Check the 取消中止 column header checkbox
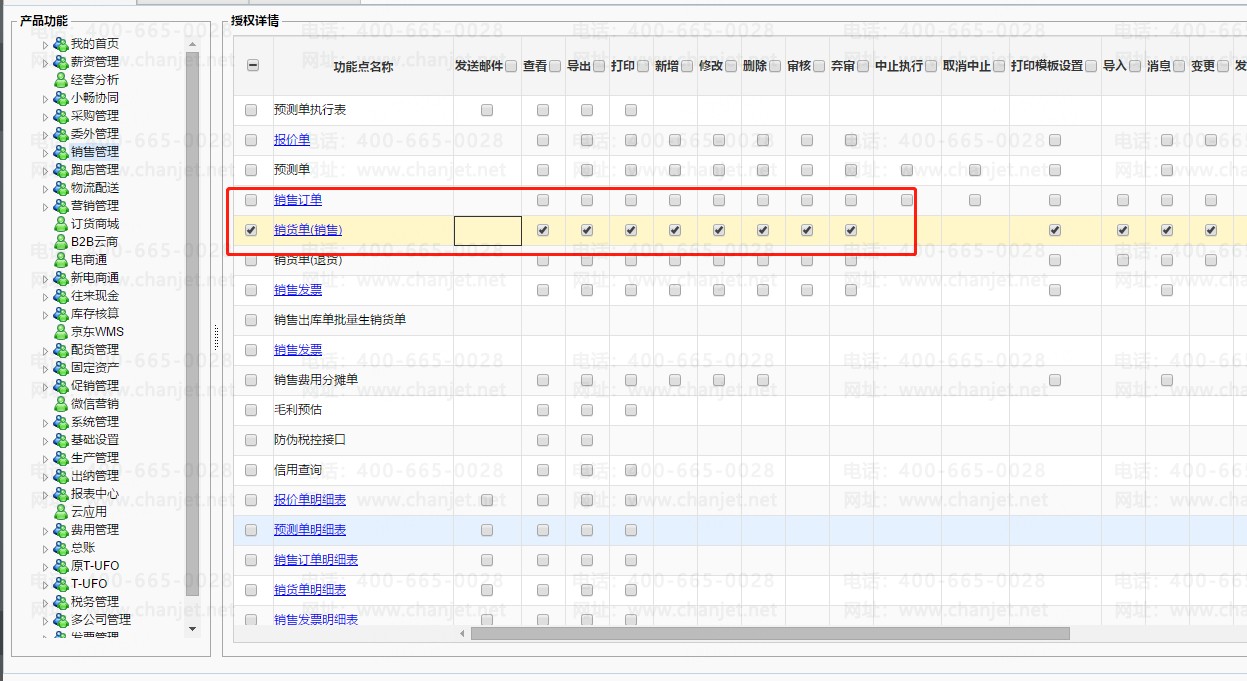Image resolution: width=1247 pixels, height=681 pixels. 999,66
